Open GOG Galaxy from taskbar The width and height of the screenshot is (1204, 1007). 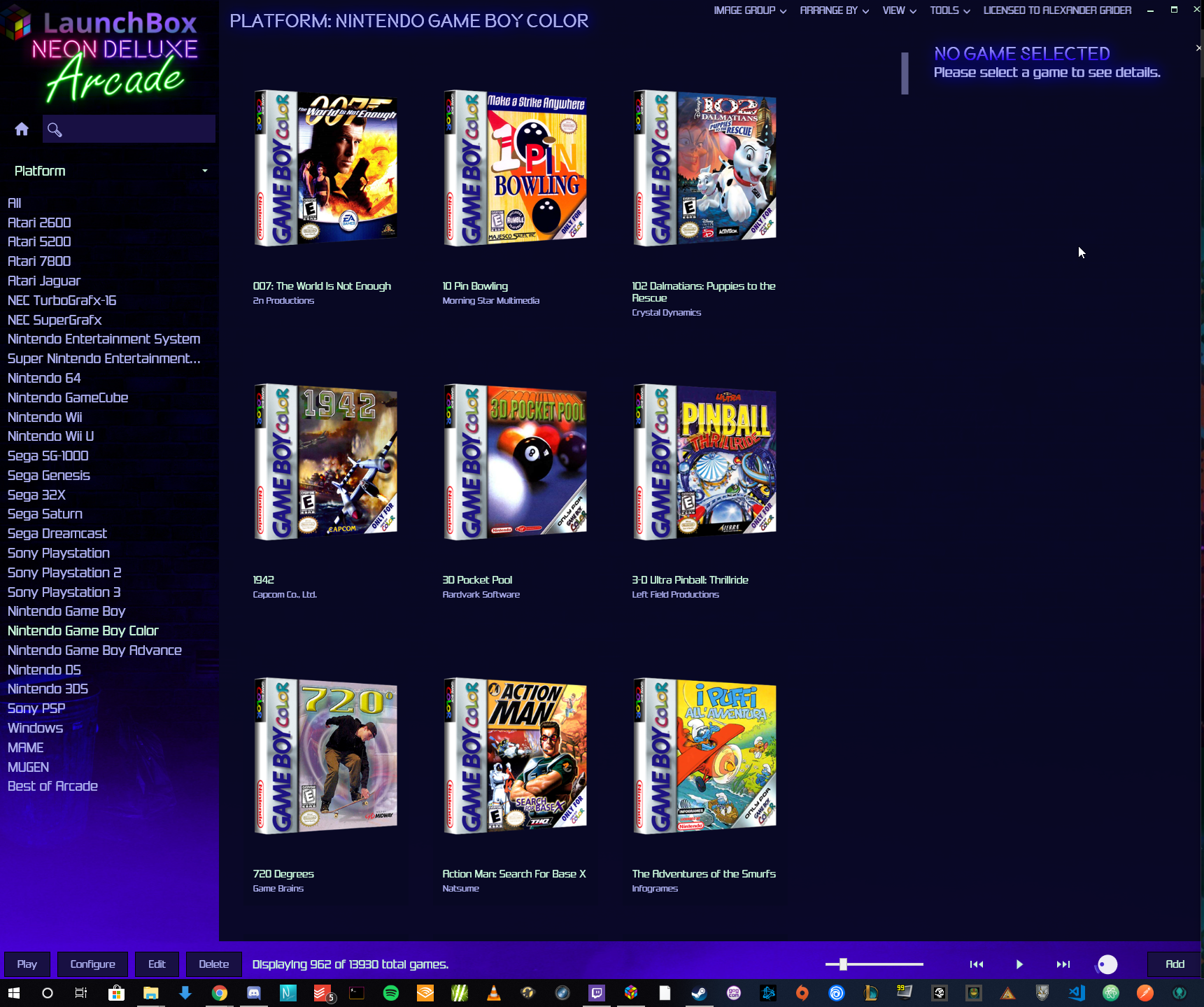734,993
